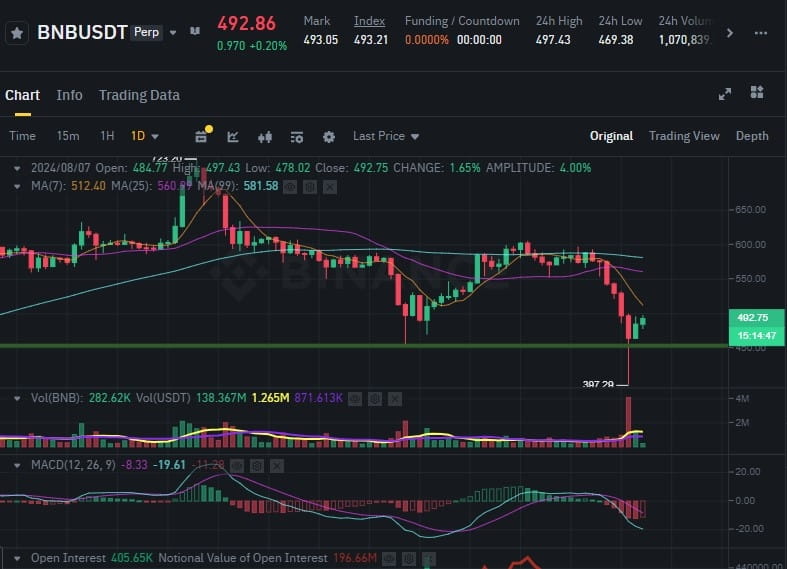Show more ticker stats with the right arrow
Screen dimensions: 787x569
(730, 33)
